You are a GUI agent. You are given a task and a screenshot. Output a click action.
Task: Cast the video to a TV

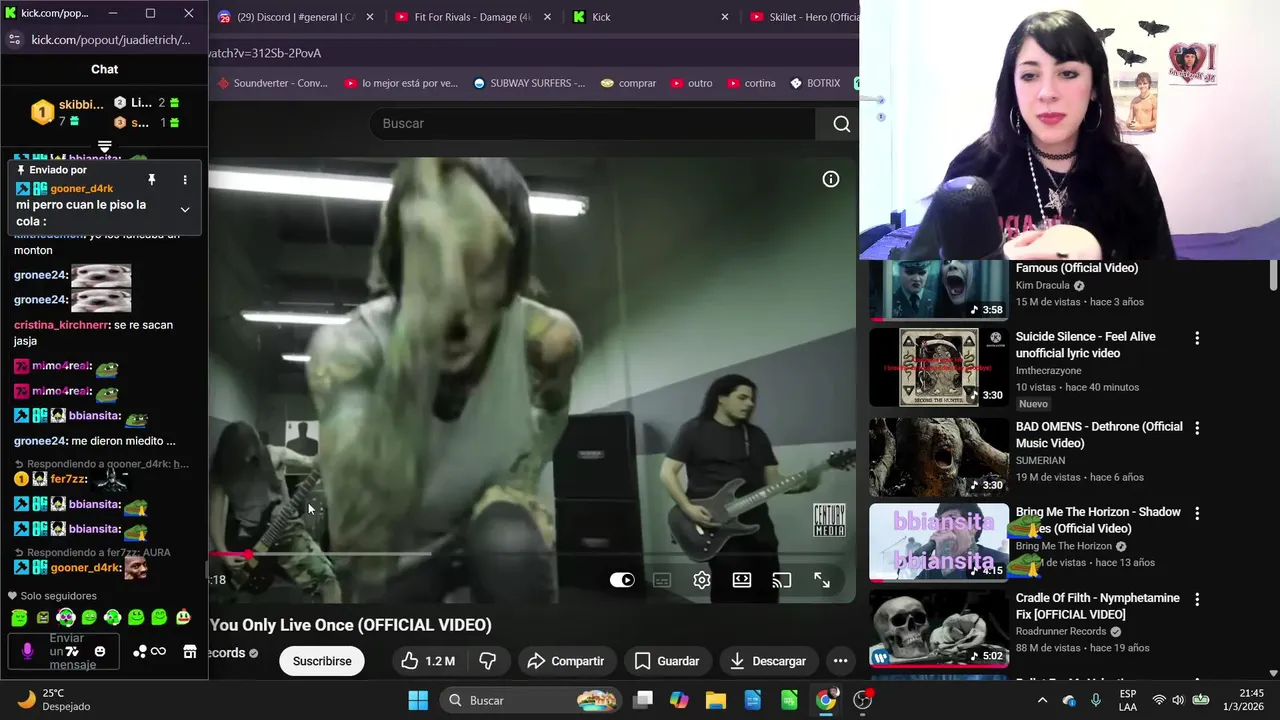[x=782, y=580]
